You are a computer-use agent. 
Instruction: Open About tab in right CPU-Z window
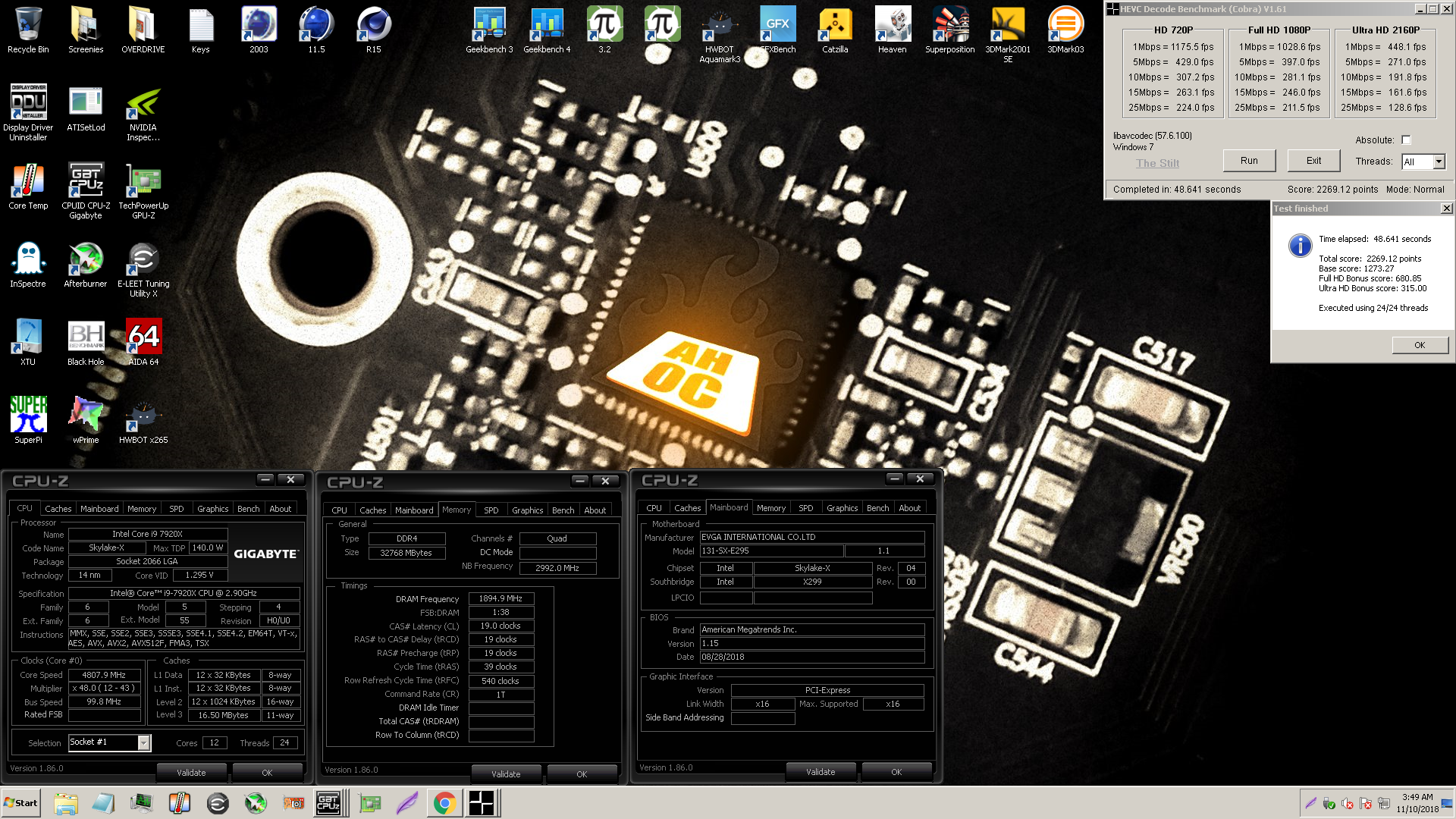coord(909,508)
